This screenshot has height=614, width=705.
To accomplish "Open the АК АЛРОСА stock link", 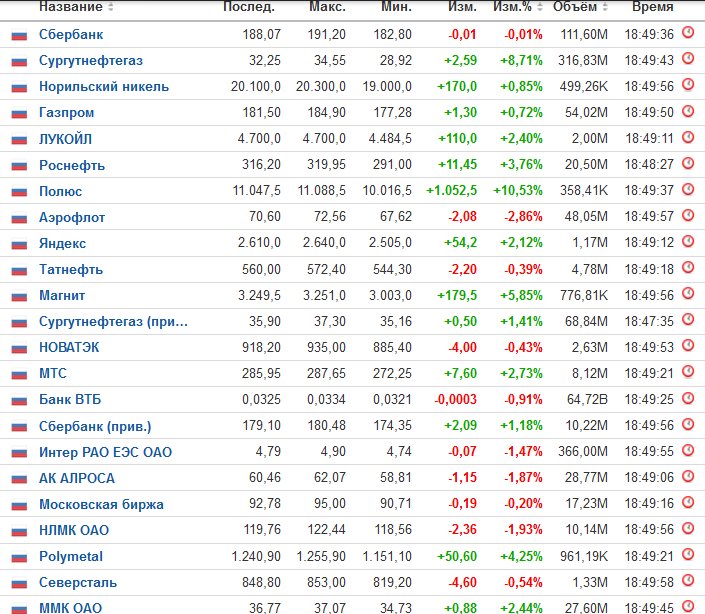I will click(x=77, y=478).
